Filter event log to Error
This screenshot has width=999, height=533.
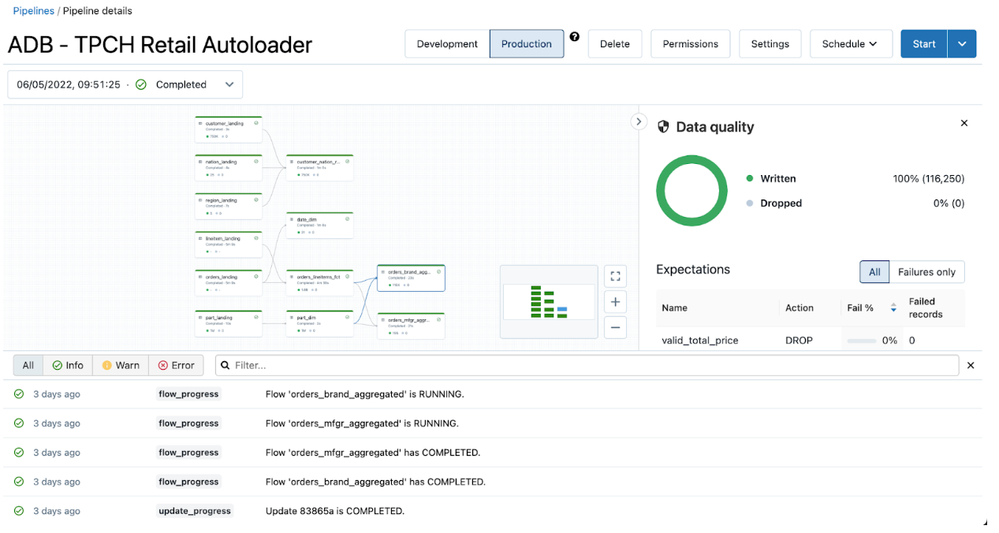pos(176,366)
